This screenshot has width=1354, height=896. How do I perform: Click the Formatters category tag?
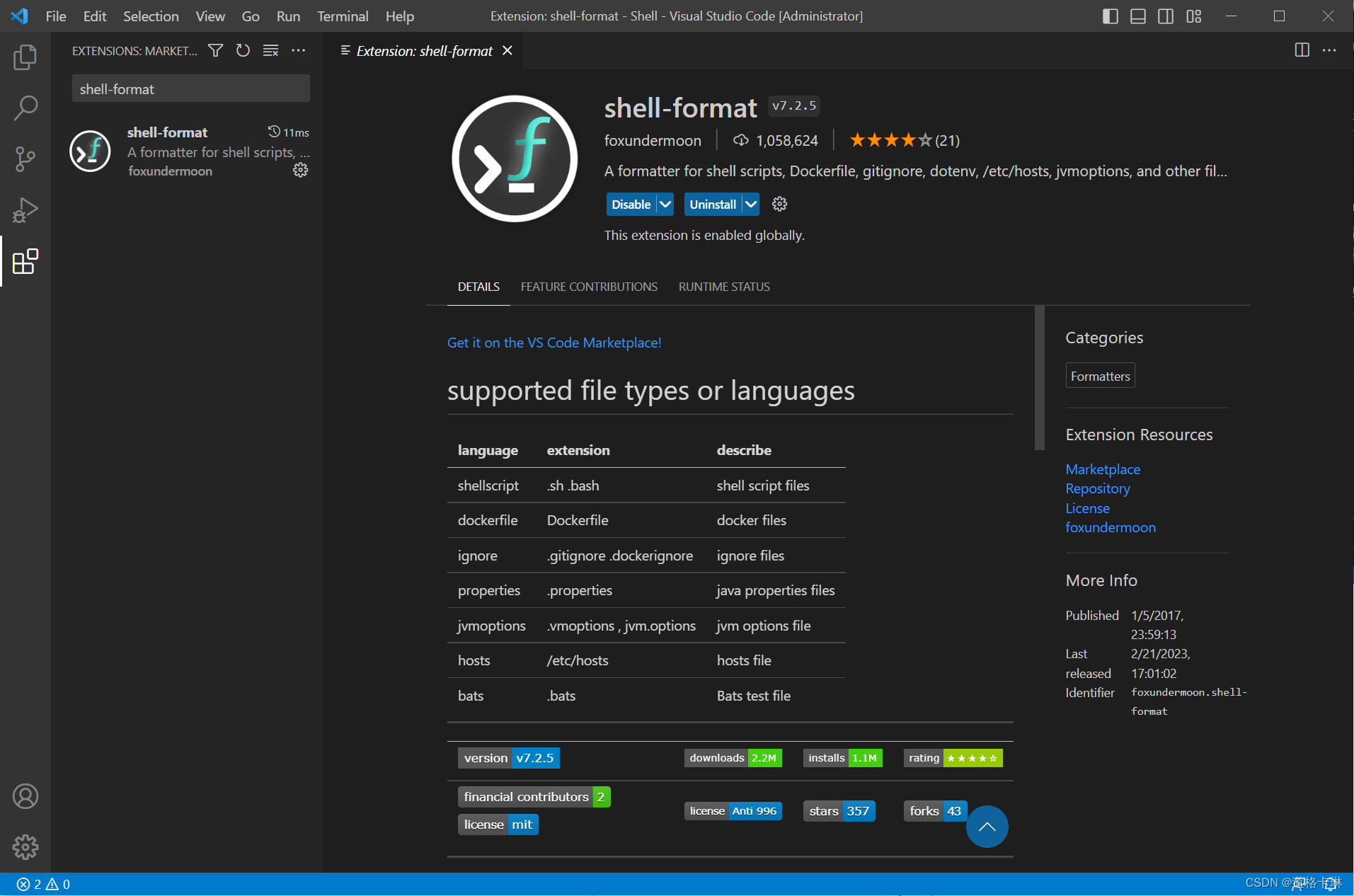(x=1100, y=376)
